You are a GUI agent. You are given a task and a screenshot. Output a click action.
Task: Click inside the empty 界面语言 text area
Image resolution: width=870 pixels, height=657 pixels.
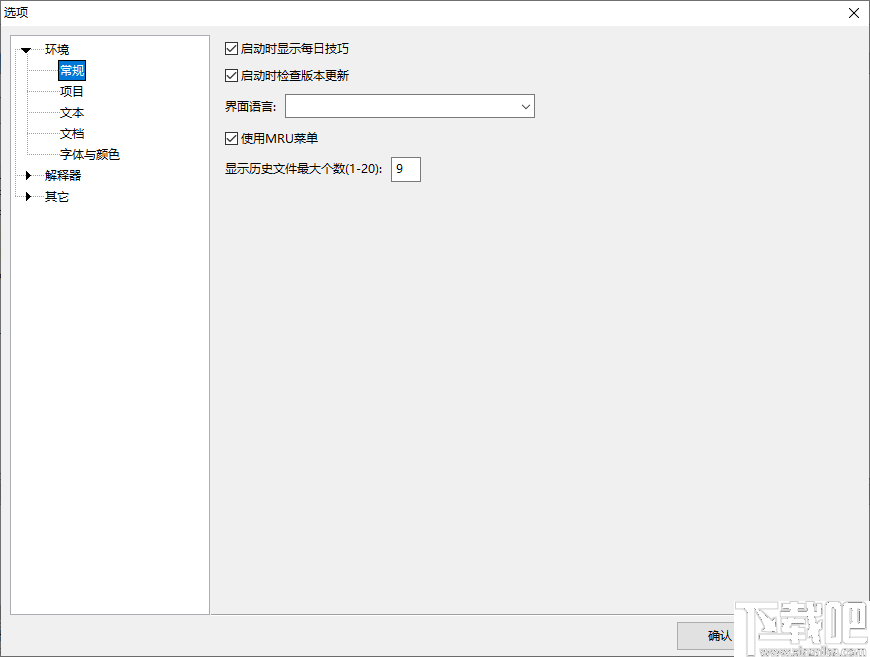click(x=400, y=106)
